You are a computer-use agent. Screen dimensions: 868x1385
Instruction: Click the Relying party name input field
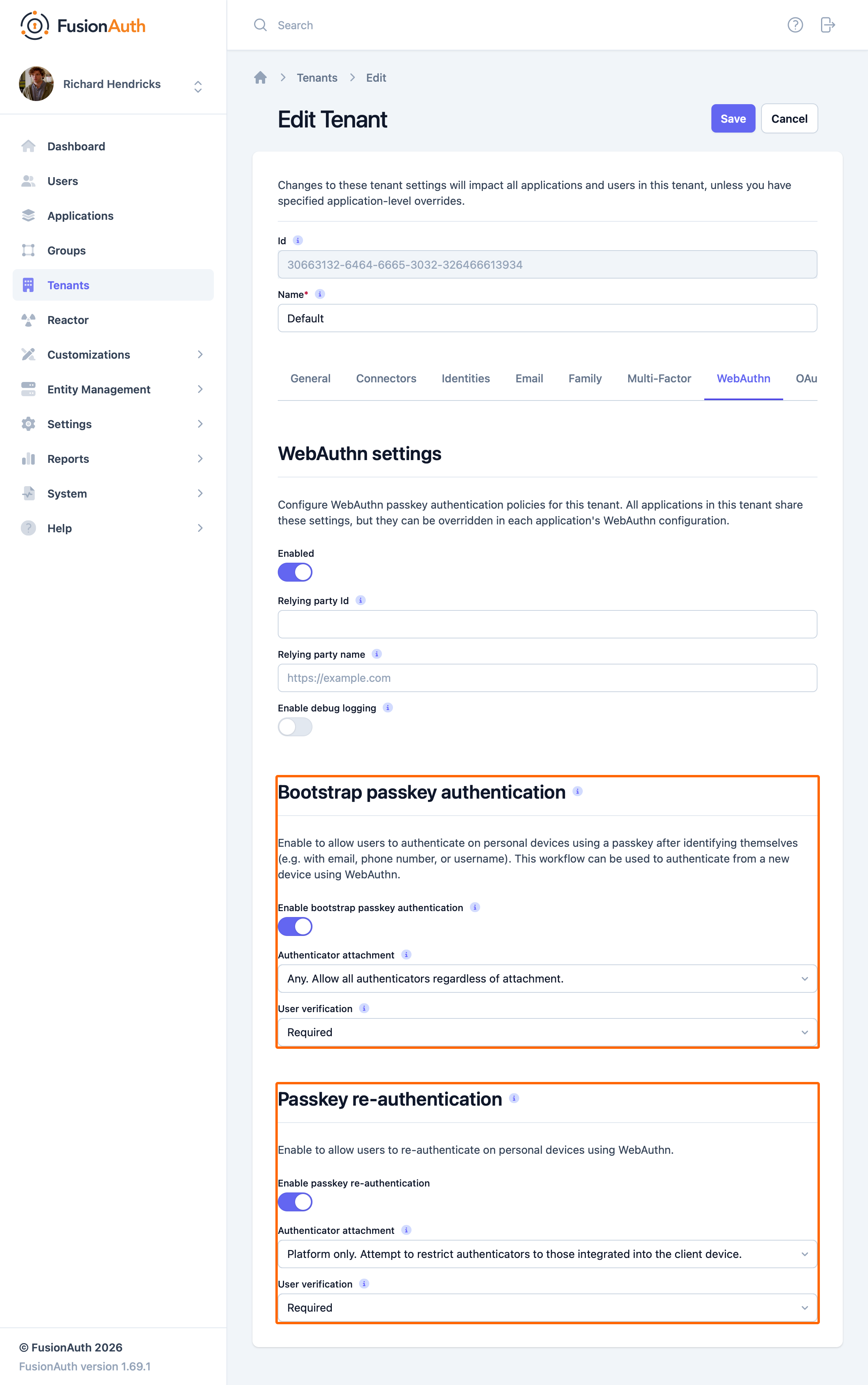[547, 678]
